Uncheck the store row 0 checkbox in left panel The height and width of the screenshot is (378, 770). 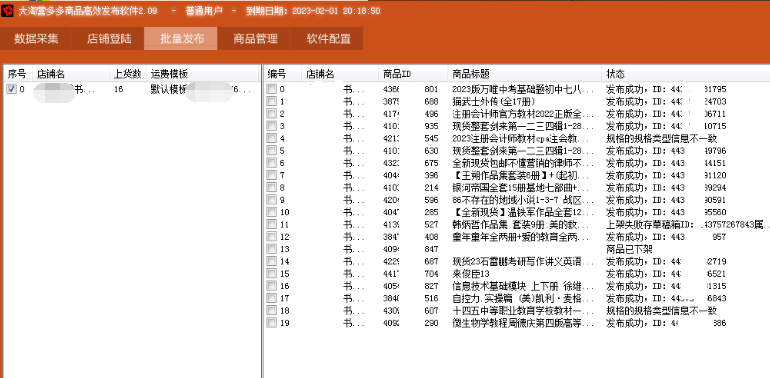pos(12,89)
